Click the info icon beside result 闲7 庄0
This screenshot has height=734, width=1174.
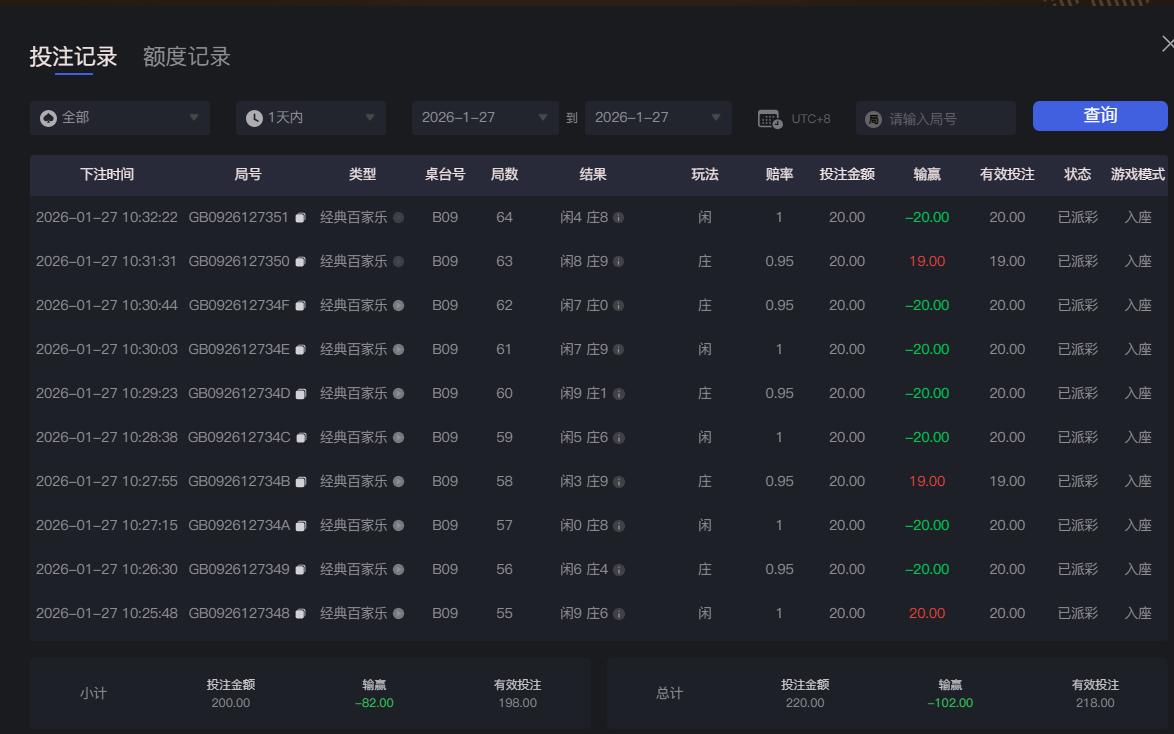620,305
